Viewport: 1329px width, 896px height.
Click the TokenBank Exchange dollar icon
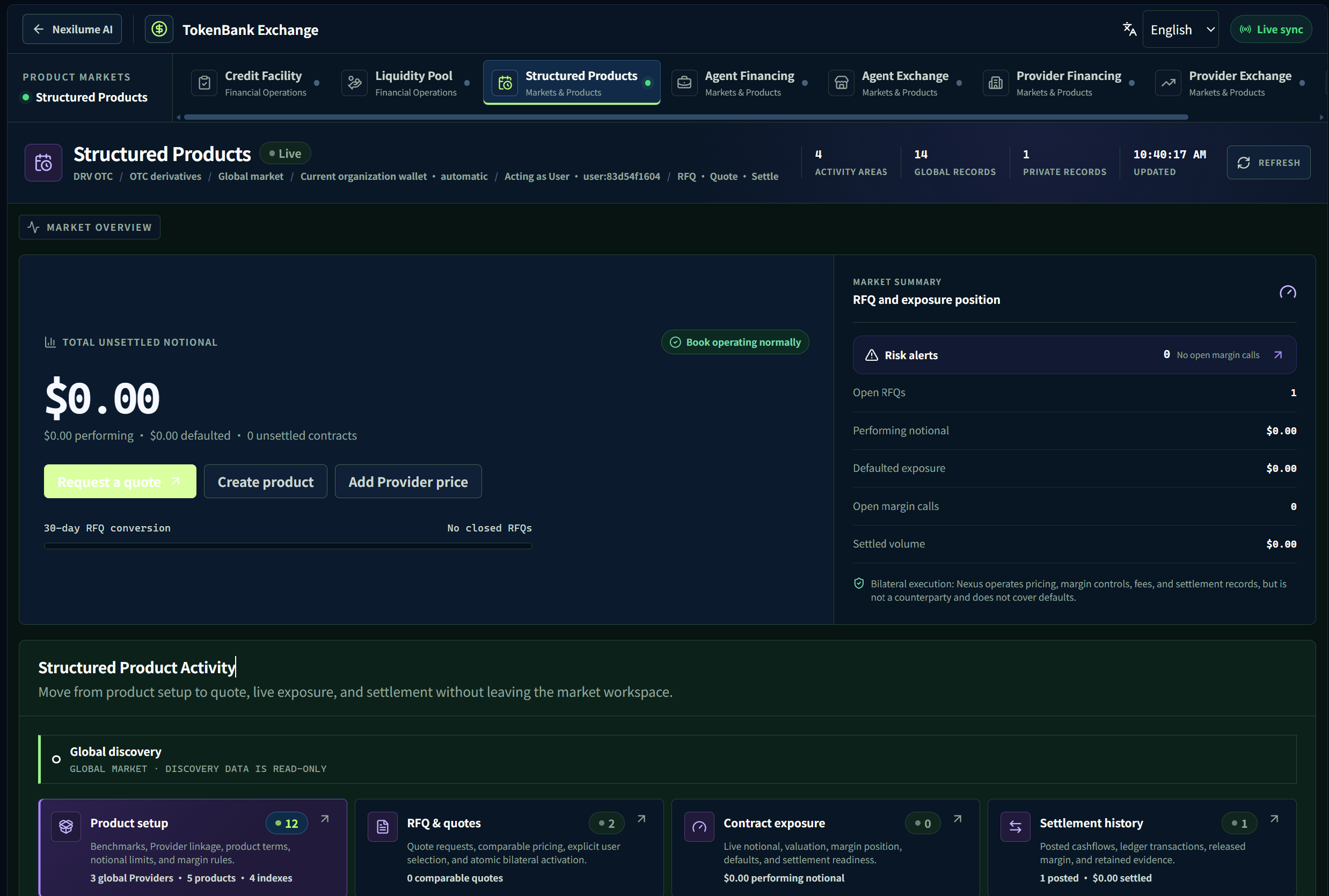pyautogui.click(x=159, y=29)
